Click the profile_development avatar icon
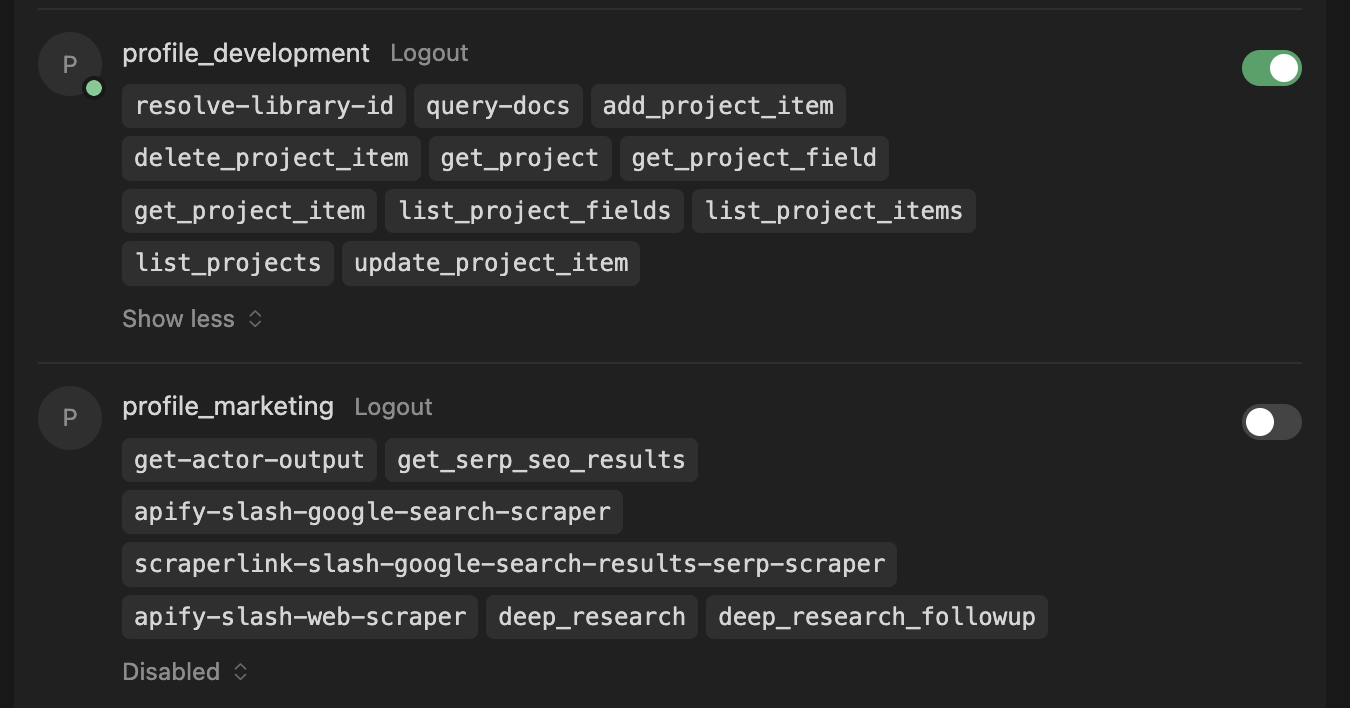The image size is (1350, 708). coord(70,63)
